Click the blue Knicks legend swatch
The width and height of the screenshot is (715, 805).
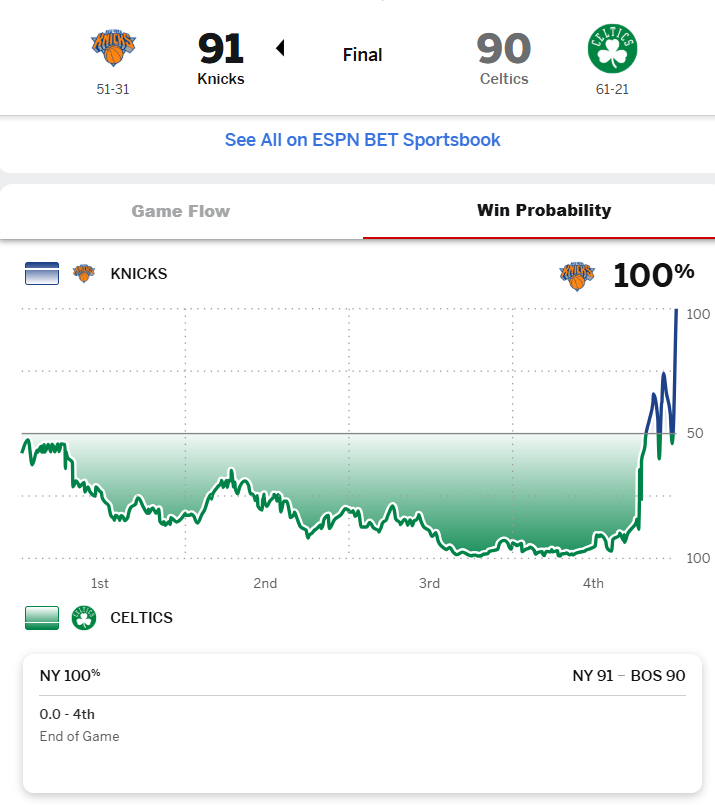[42, 273]
